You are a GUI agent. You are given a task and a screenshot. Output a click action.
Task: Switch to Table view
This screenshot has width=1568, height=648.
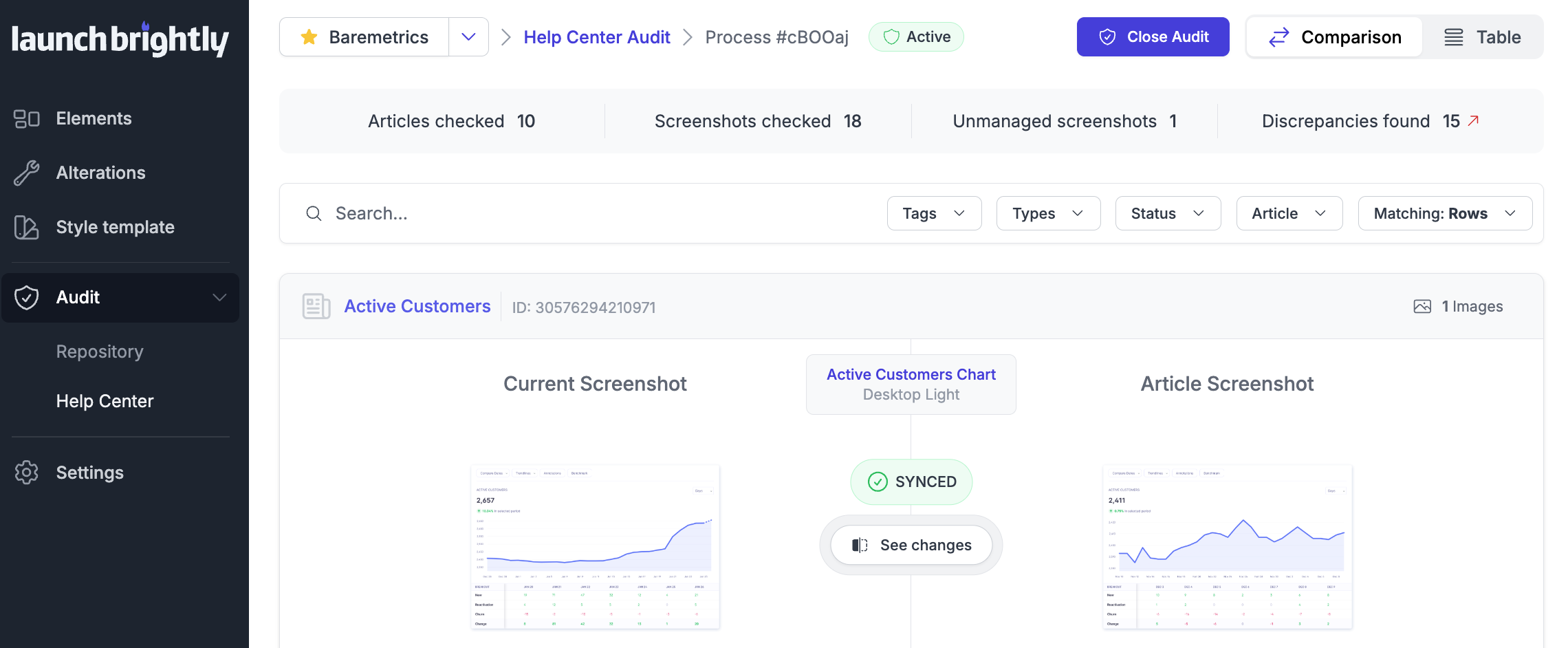click(x=1483, y=36)
